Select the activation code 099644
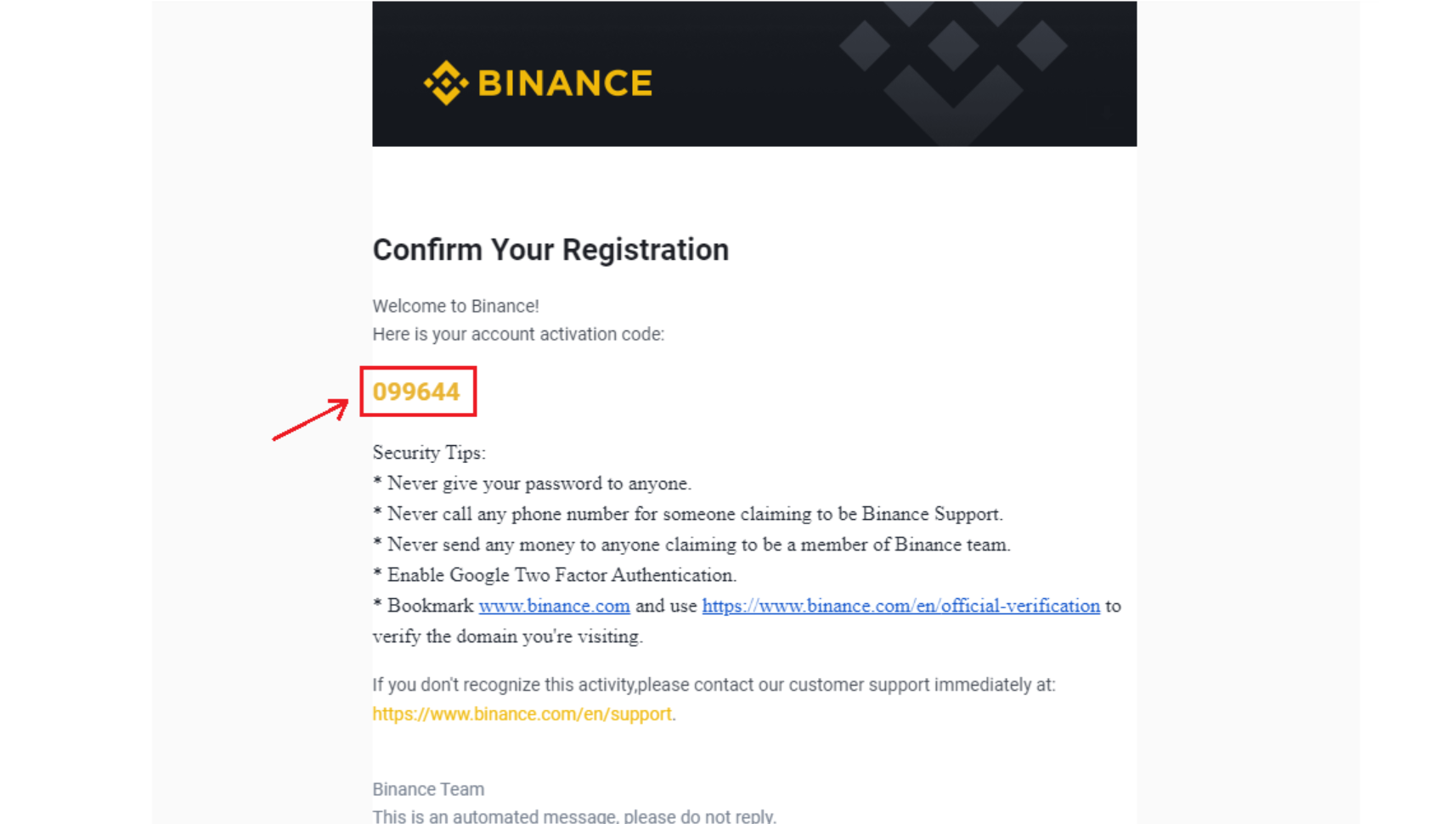The width and height of the screenshot is (1456, 824). click(x=416, y=392)
